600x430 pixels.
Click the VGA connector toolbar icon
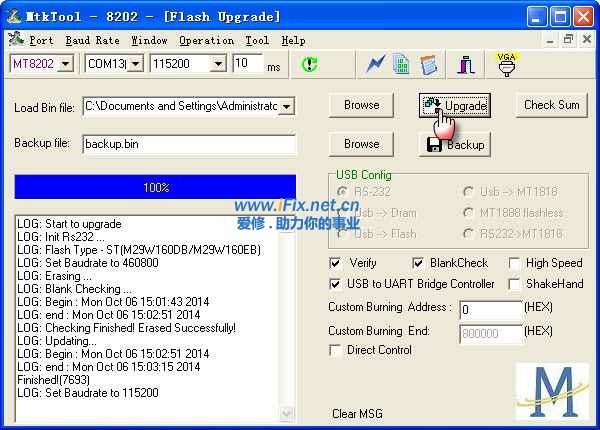click(x=506, y=64)
